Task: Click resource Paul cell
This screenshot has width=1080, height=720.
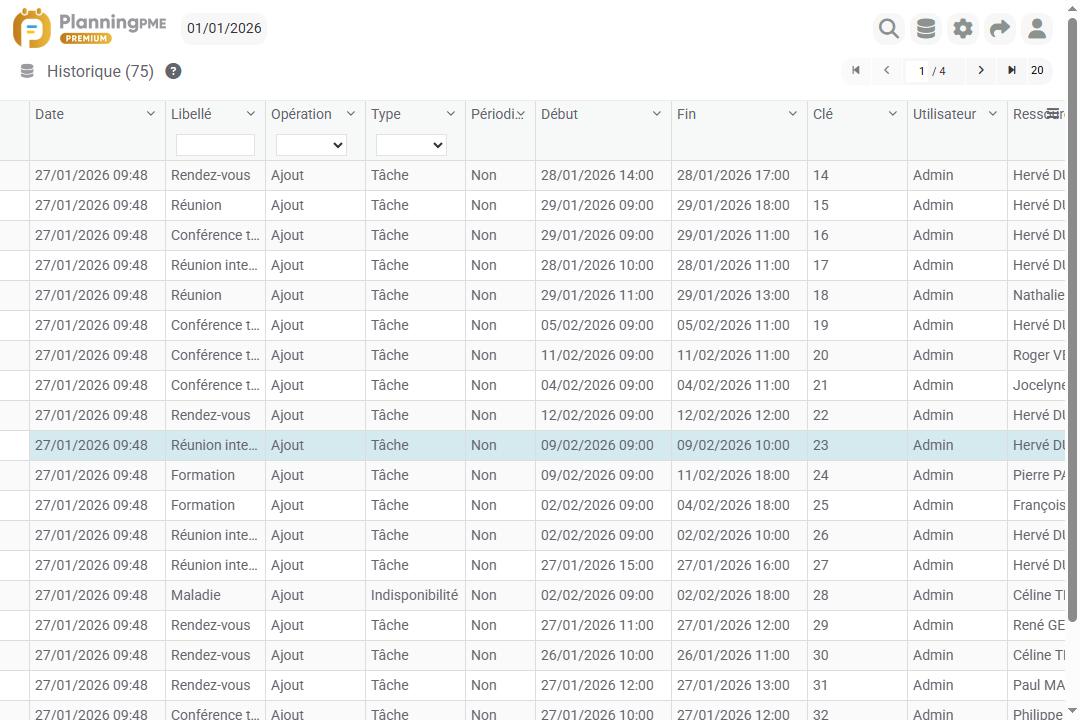Action: (1038, 685)
